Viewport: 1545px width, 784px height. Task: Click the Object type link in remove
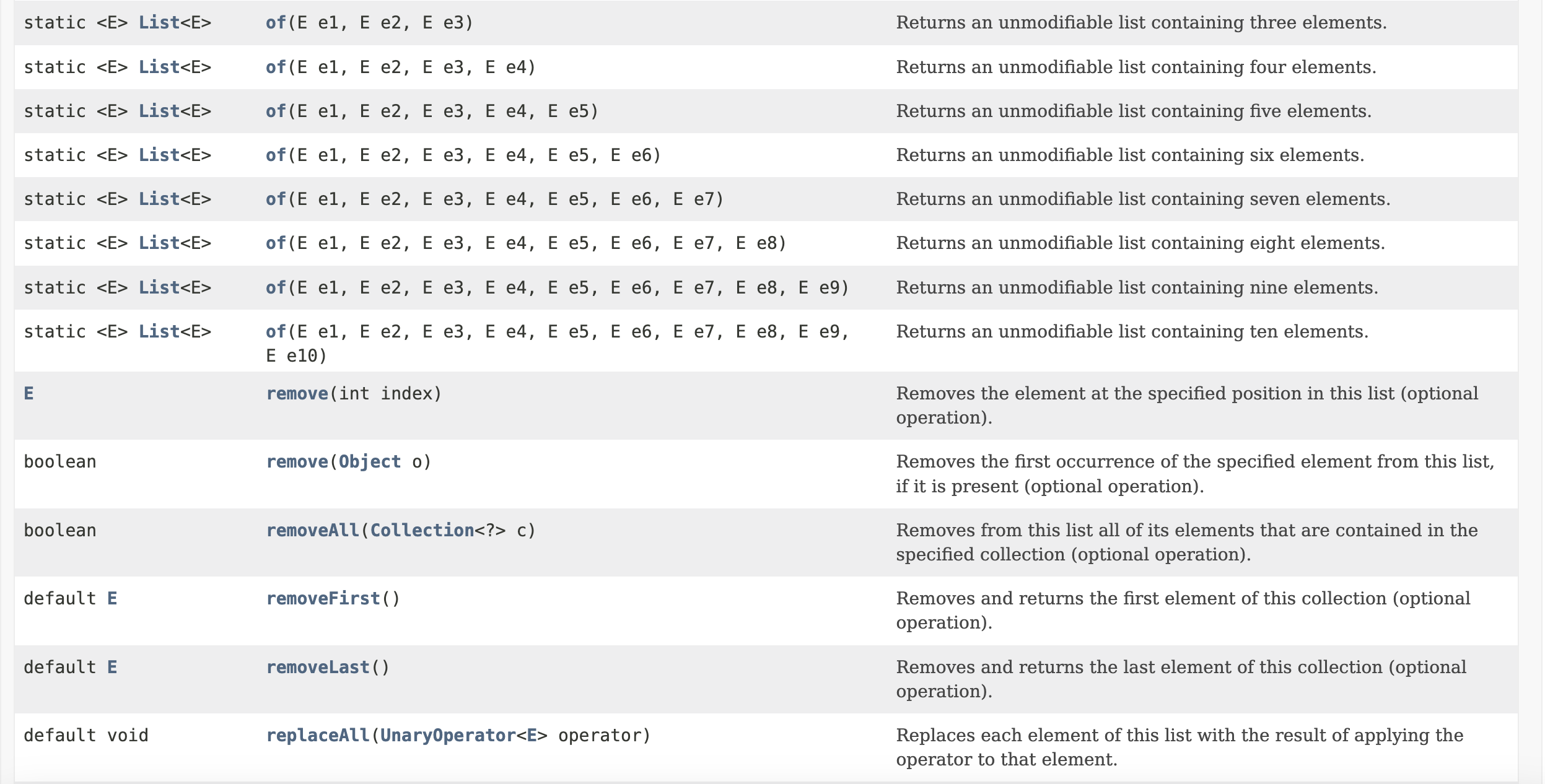coord(370,462)
